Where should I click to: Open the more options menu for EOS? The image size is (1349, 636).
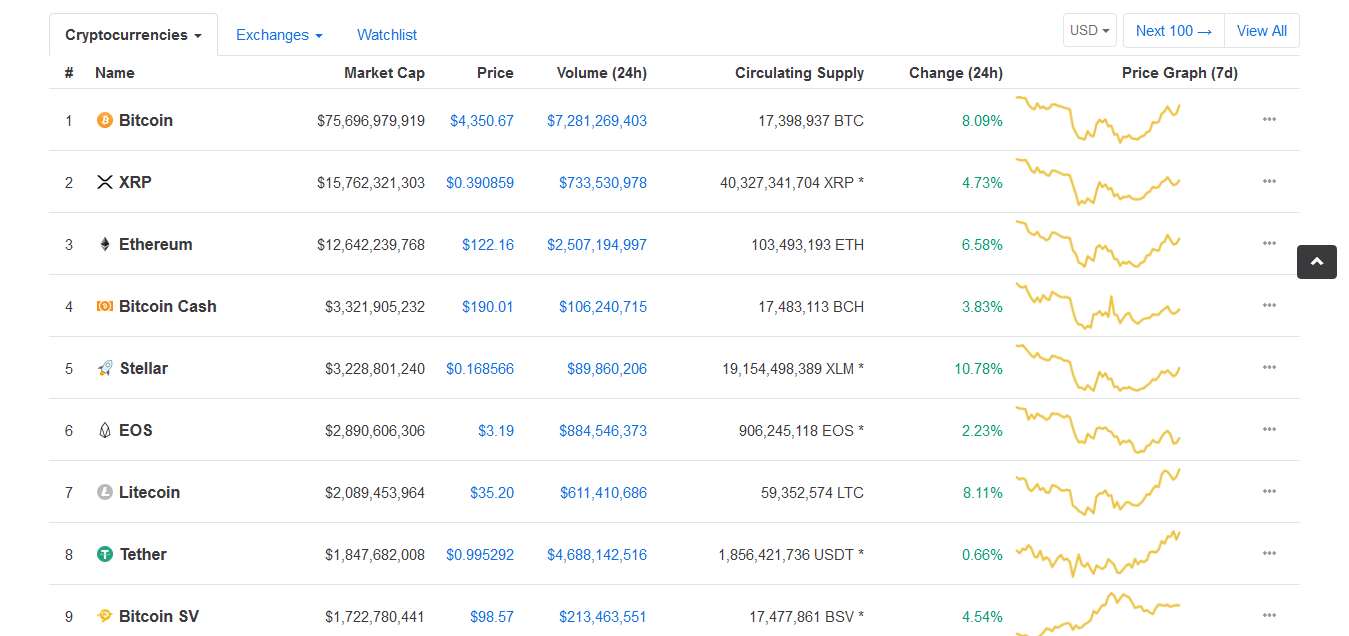coord(1269,429)
